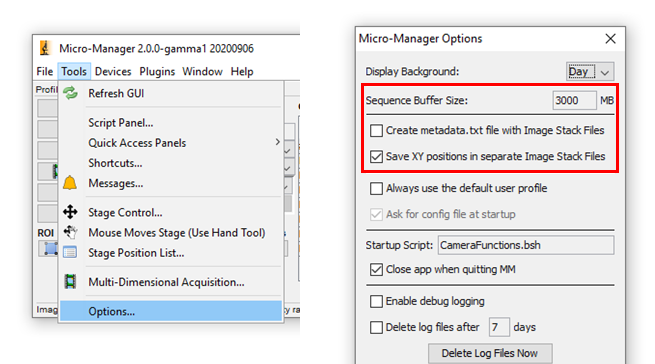Click the Micro-Manager microscope title icon
This screenshot has width=655, height=364.
[x=45, y=48]
